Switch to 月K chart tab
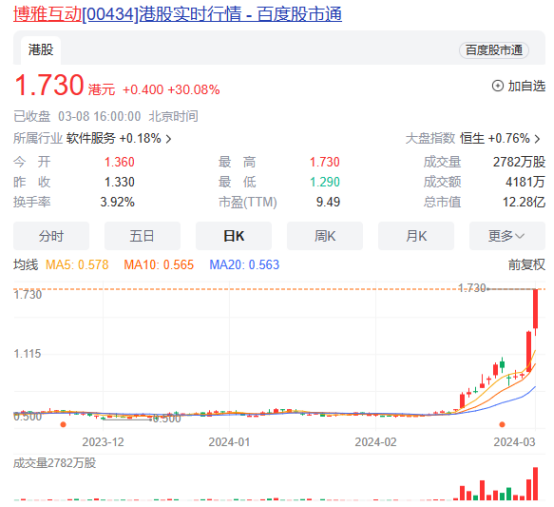 tap(416, 236)
